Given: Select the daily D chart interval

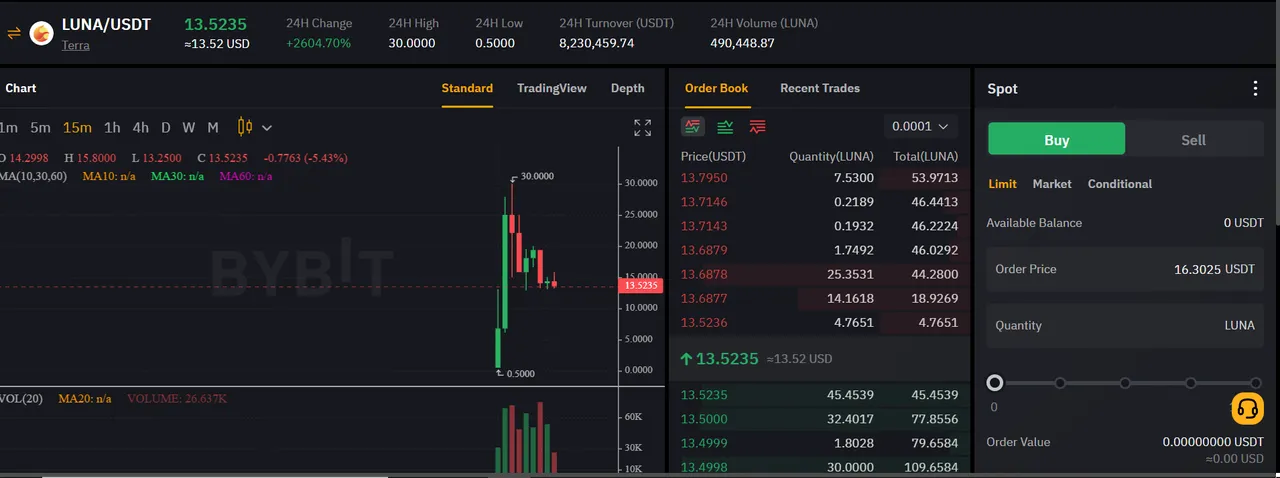Looking at the screenshot, I should click(166, 127).
